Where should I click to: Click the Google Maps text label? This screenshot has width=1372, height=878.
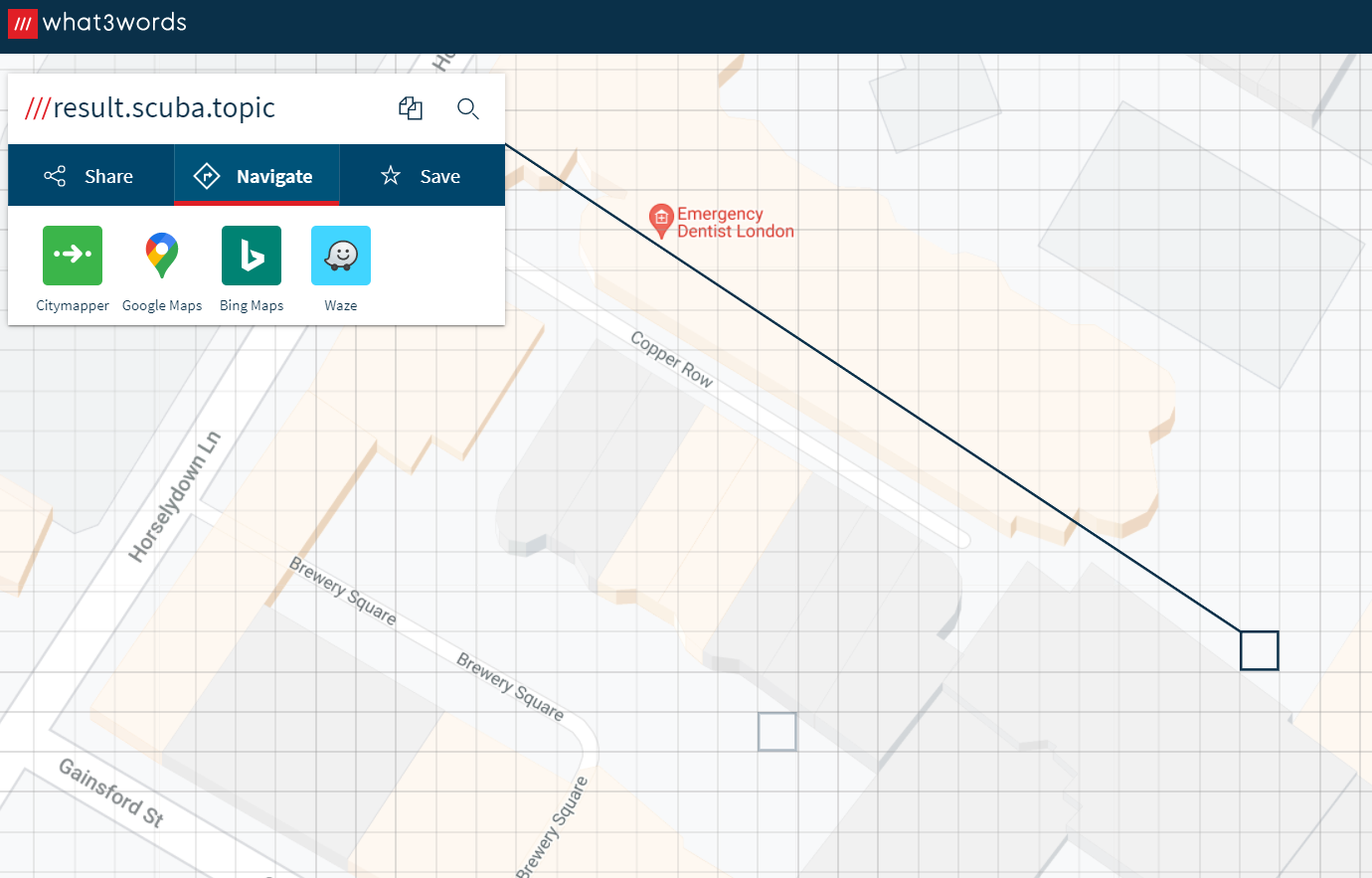click(x=162, y=305)
